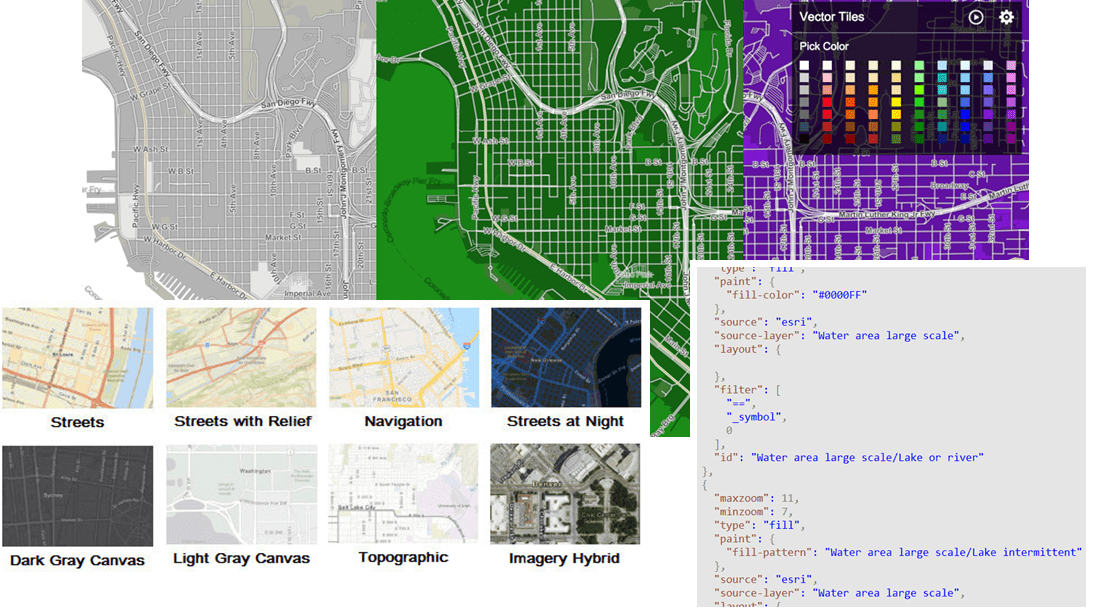Viewport: 1093px width, 614px height.
Task: Click the play icon in Vector Tiles panel
Action: (975, 17)
